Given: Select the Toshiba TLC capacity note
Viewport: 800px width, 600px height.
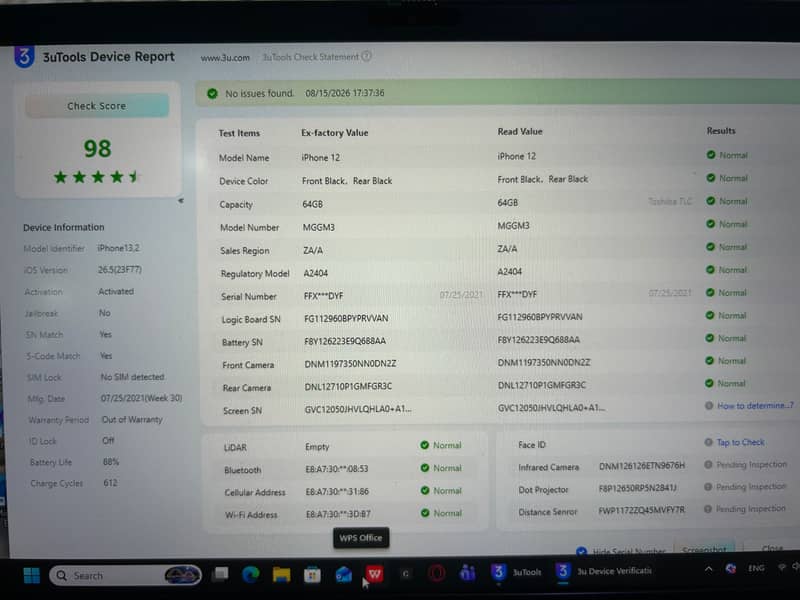Looking at the screenshot, I should click(670, 201).
